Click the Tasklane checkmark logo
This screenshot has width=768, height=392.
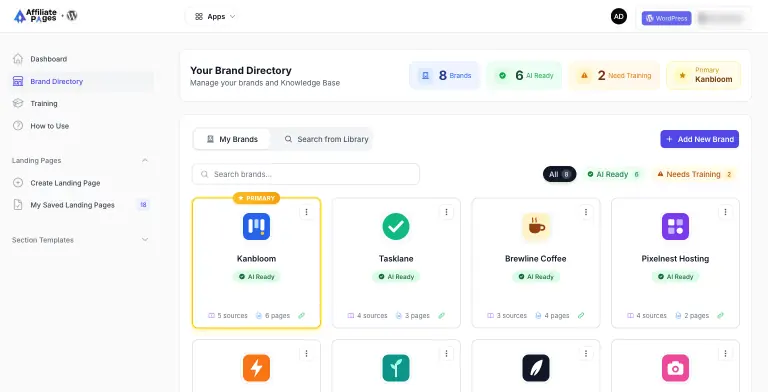[396, 226]
